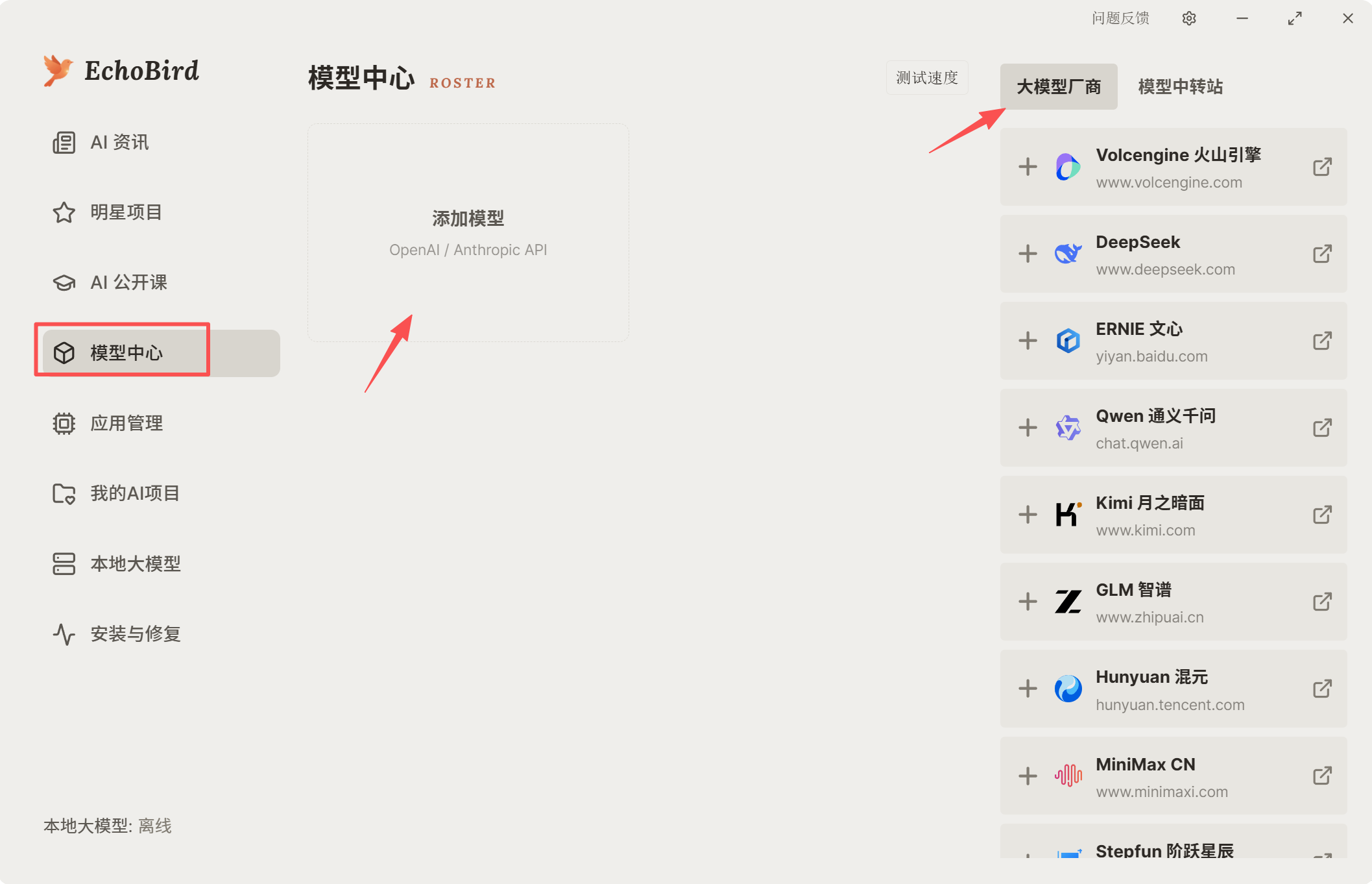Open yiyan.baidu.com external link icon

[1322, 341]
